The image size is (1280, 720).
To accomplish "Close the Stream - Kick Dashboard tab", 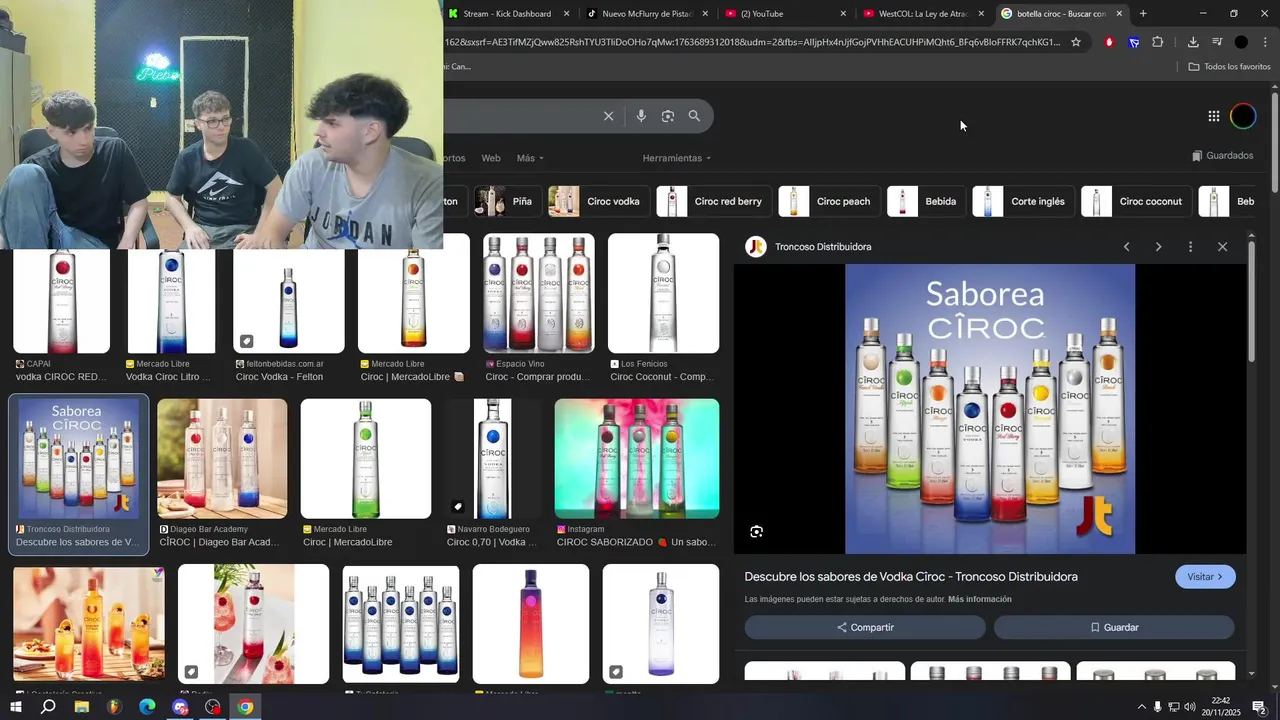I will pyautogui.click(x=567, y=13).
